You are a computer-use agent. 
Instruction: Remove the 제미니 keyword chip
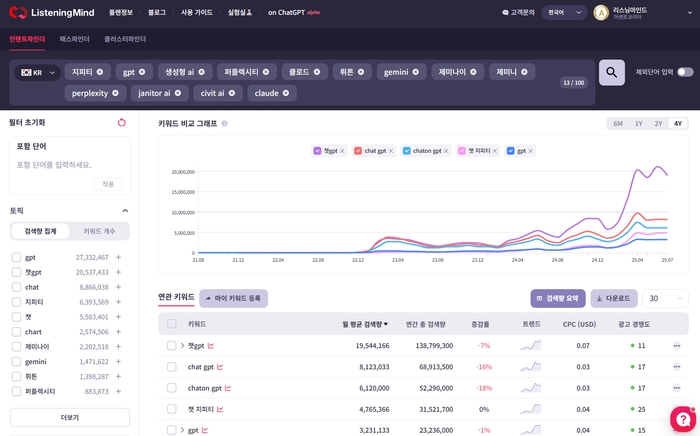tap(524, 72)
